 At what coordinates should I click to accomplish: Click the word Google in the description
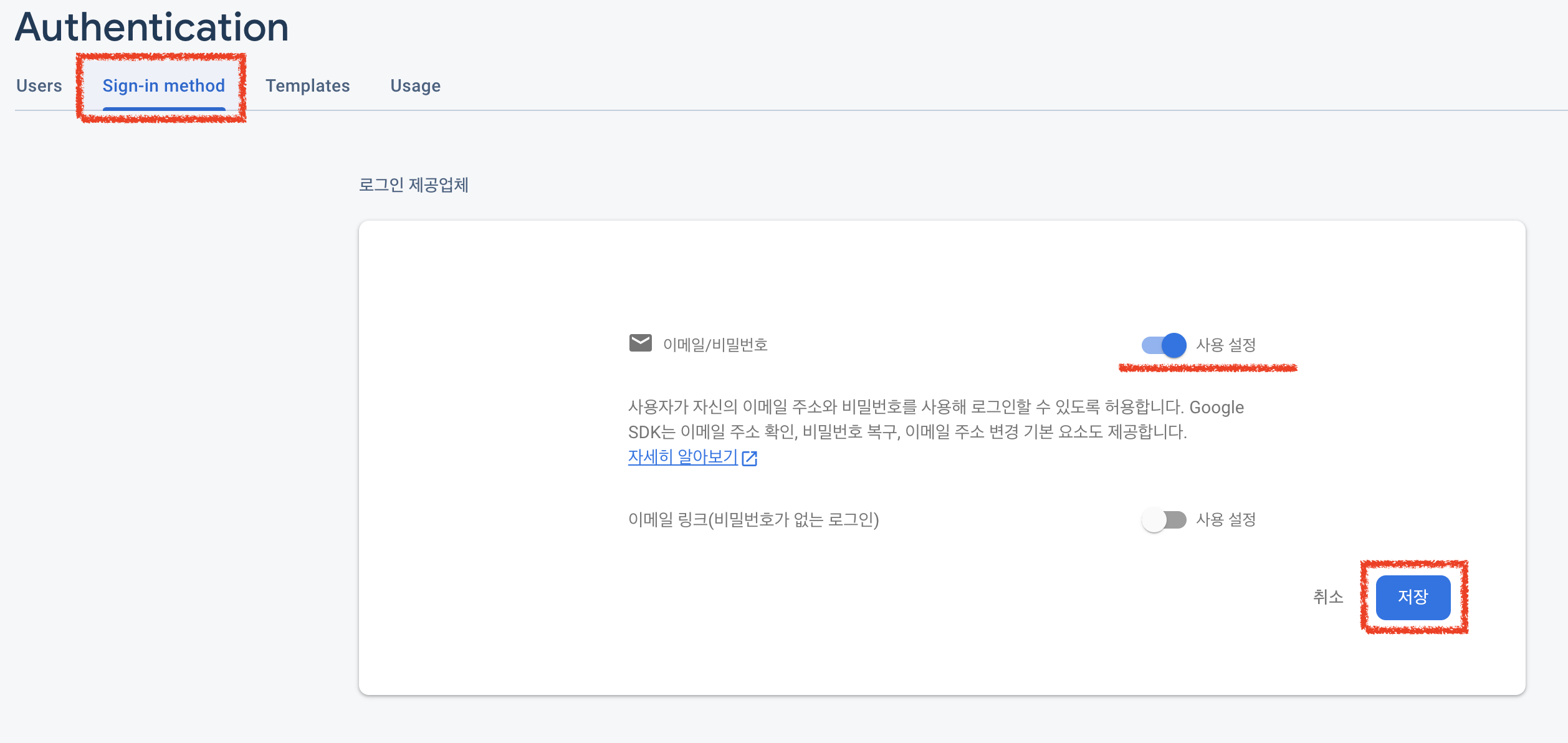click(1216, 408)
